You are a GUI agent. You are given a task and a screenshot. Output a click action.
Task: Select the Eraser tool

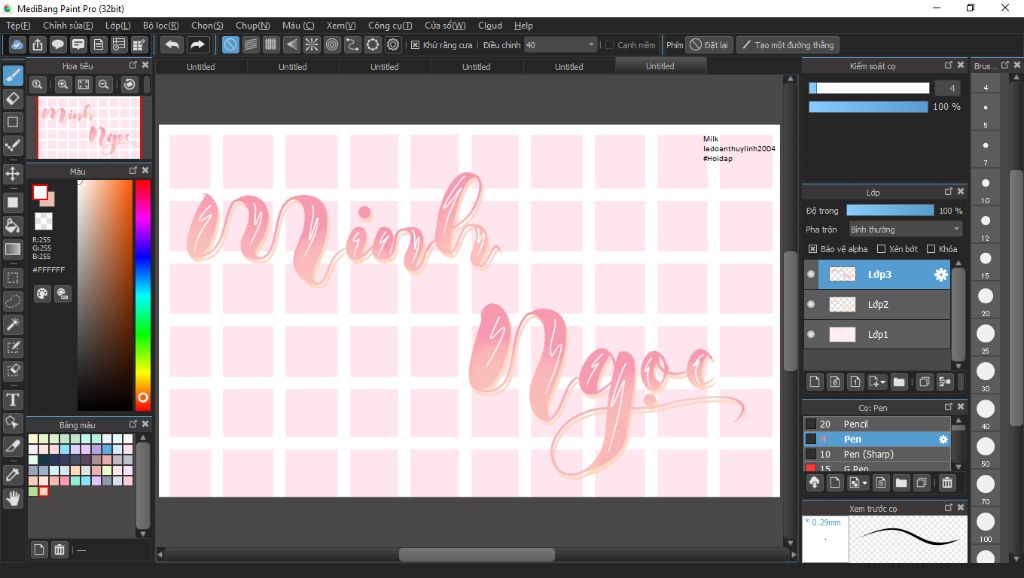(x=13, y=99)
